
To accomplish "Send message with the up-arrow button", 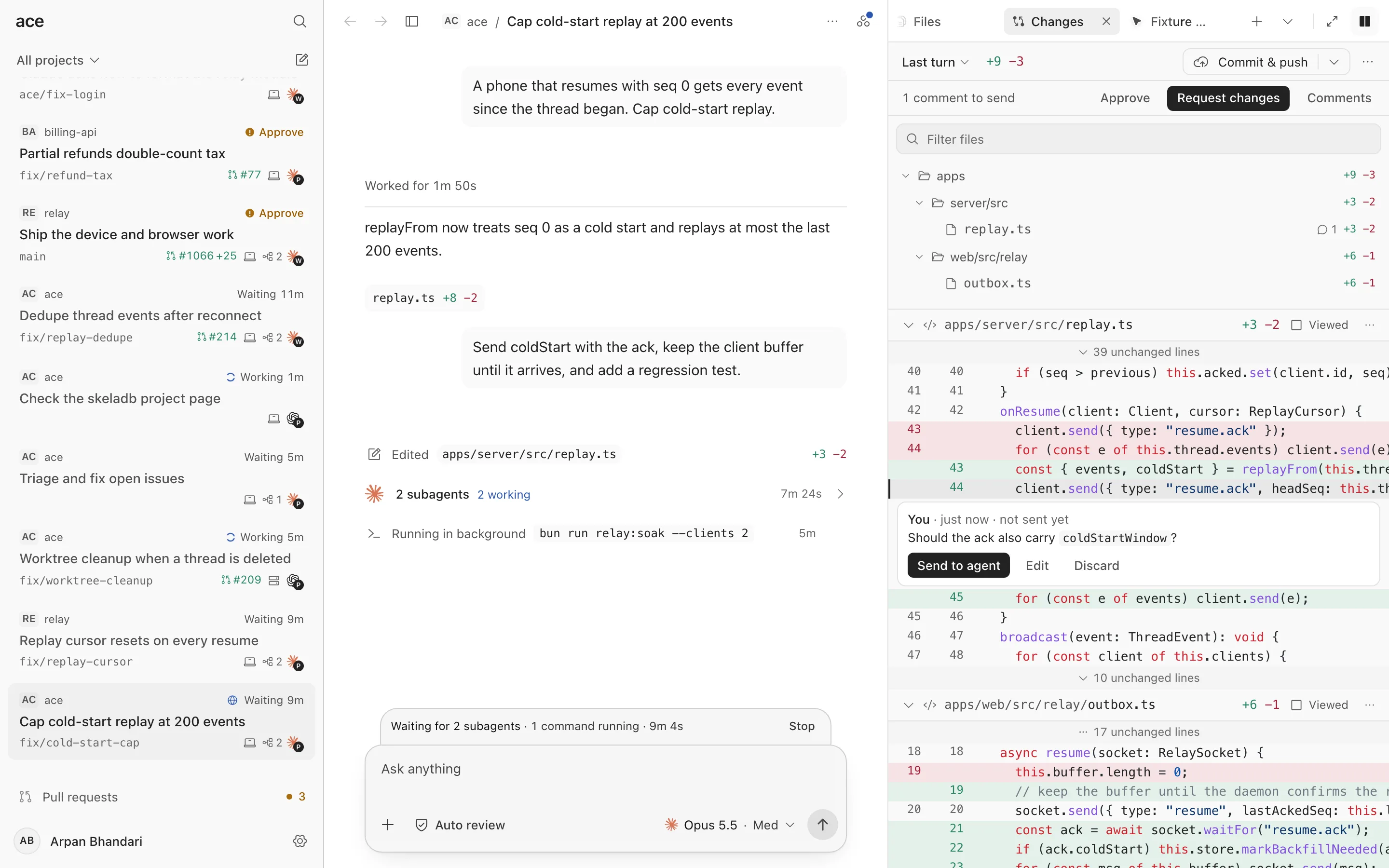I will point(822,825).
